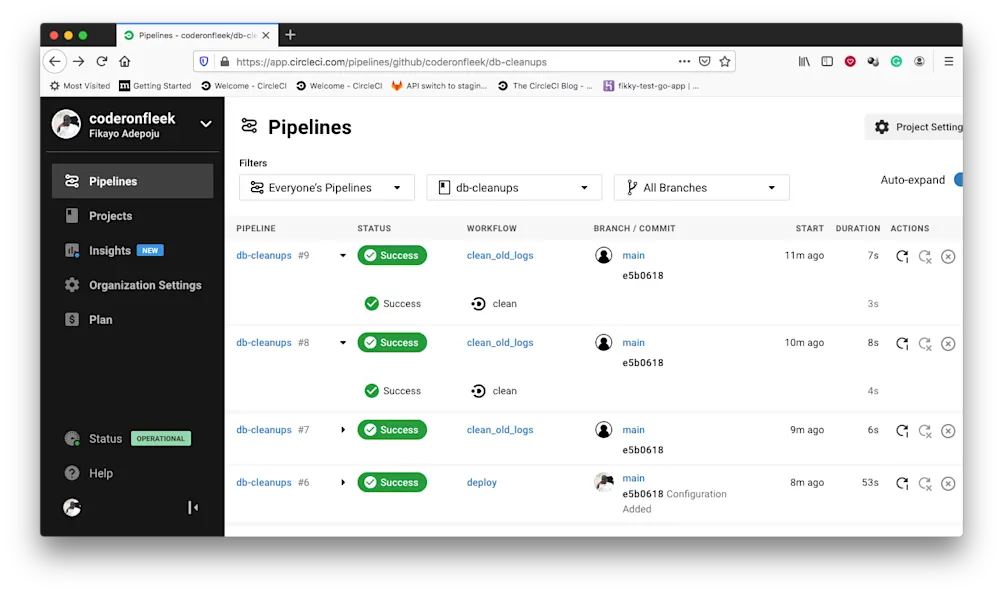
Task: Click the db-cleanups #6 pipeline link
Action: [x=263, y=482]
